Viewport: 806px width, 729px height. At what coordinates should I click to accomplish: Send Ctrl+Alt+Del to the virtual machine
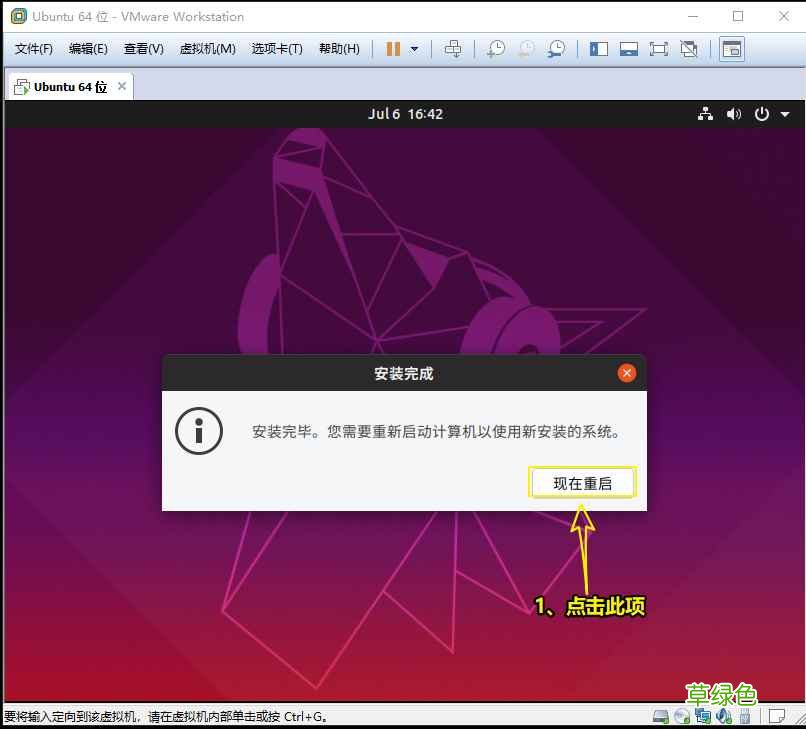coord(453,49)
